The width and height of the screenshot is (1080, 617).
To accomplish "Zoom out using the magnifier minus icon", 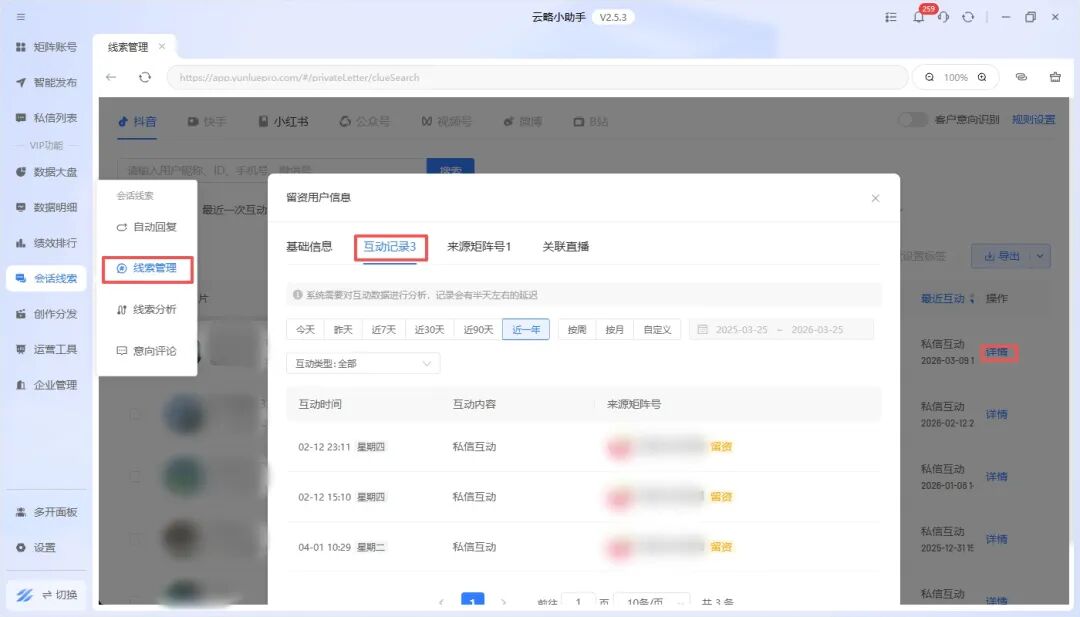I will [x=929, y=77].
